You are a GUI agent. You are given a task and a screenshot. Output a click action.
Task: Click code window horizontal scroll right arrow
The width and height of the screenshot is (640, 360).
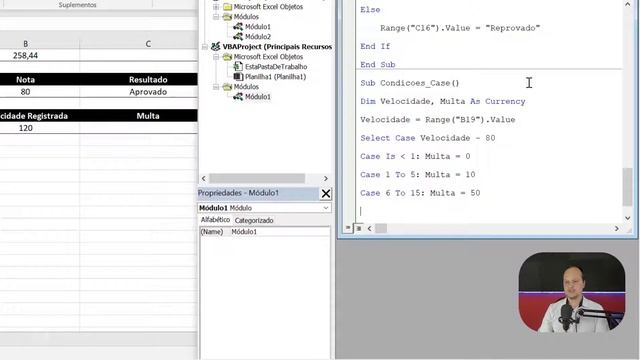pyautogui.click(x=616, y=229)
